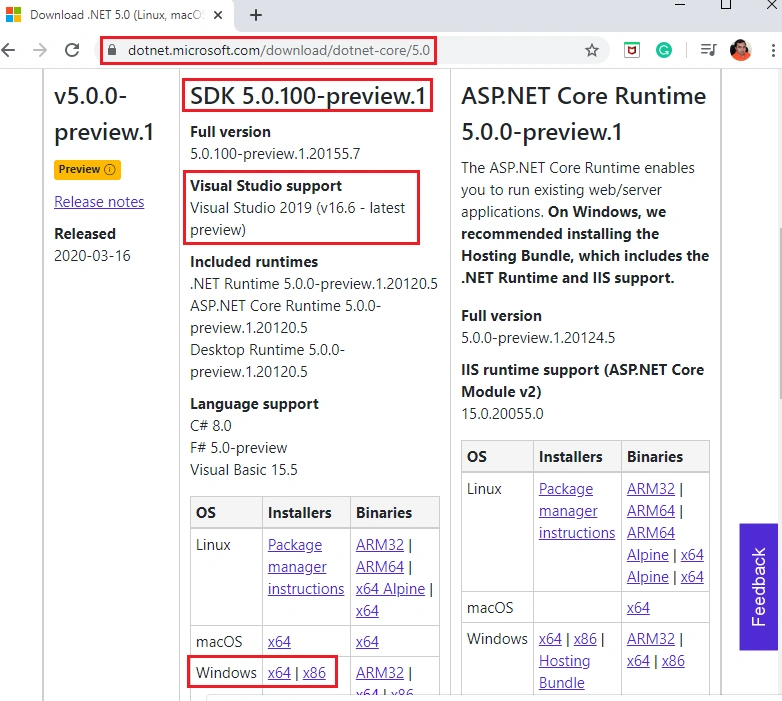Download SDK Linux x64 binary
Viewport: 782px width, 701px height.
pyautogui.click(x=368, y=611)
